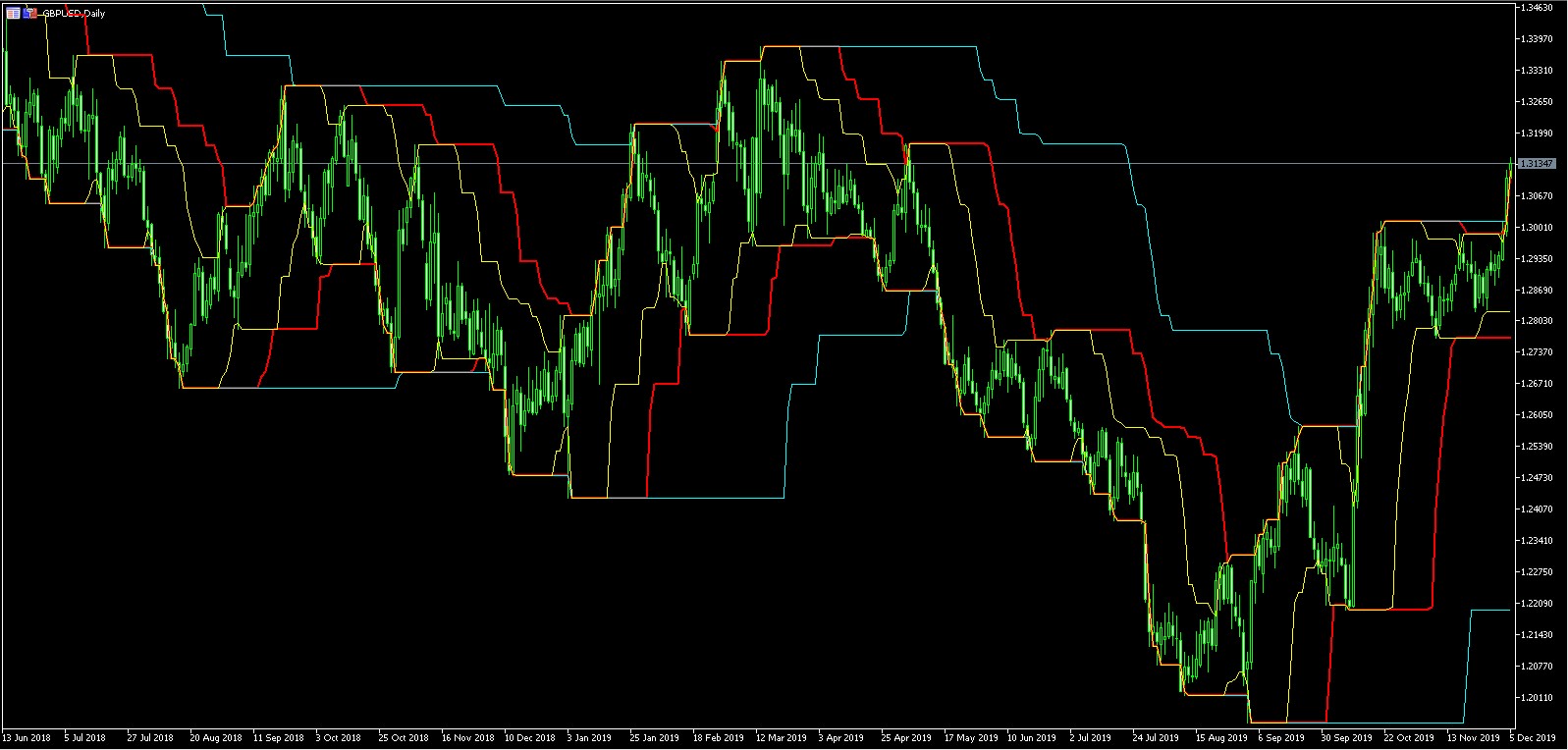Click the 6 Sep 2019 date label
Screen dimensions: 1568x750
coord(1282,738)
